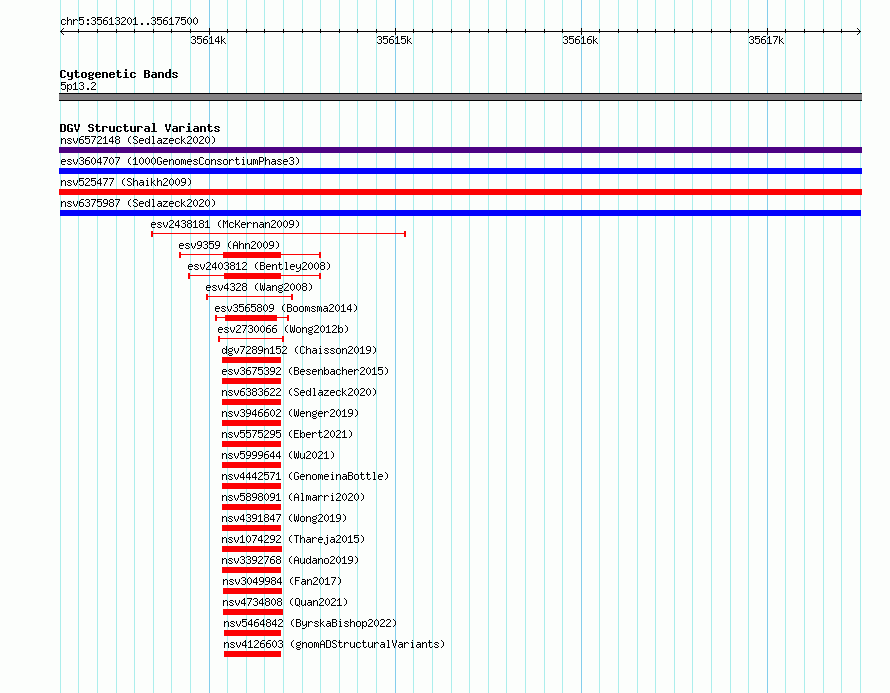This screenshot has height=693, width=890.
Task: Click the nsv1074292 (Thareja2015) variant label
Action: tap(293, 539)
